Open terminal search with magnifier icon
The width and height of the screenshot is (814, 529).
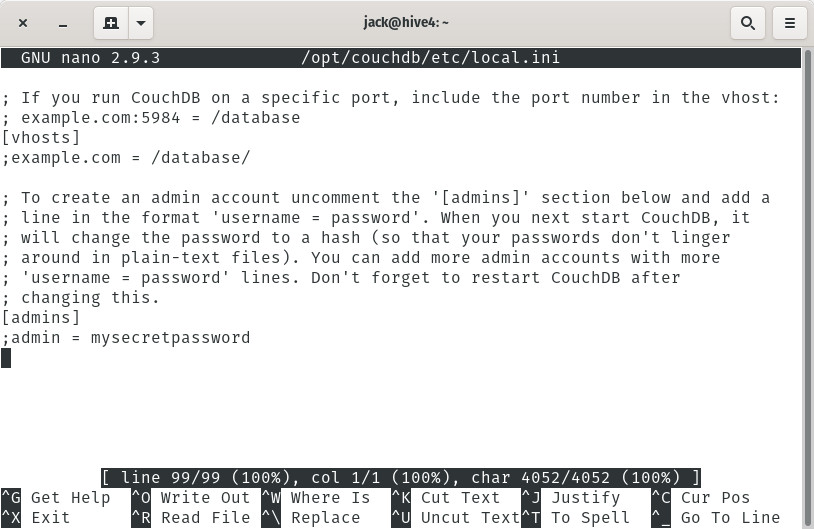[748, 23]
